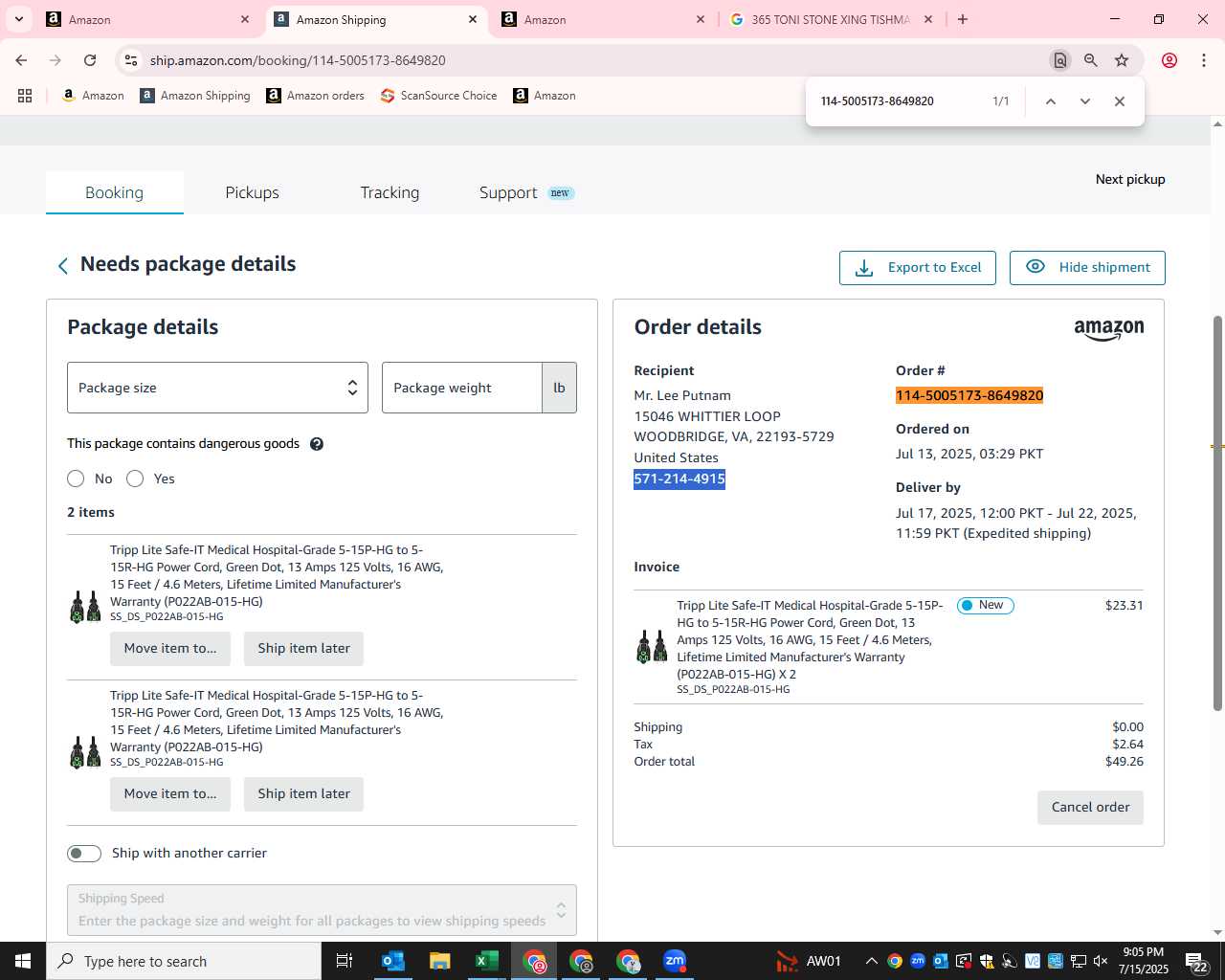
Task: Open Zoom from the taskbar
Action: coord(675,961)
